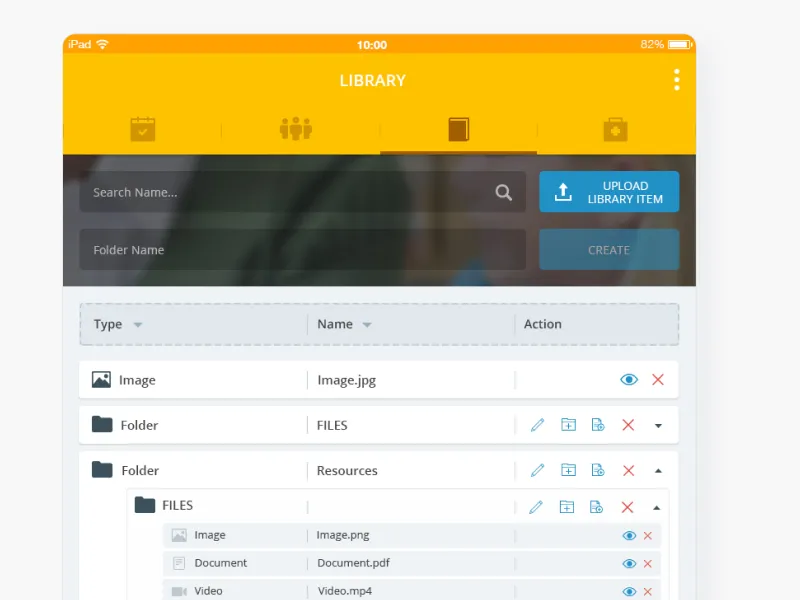This screenshot has height=600, width=800.
Task: Rename nested FILES subfolder with pencil
Action: (536, 507)
